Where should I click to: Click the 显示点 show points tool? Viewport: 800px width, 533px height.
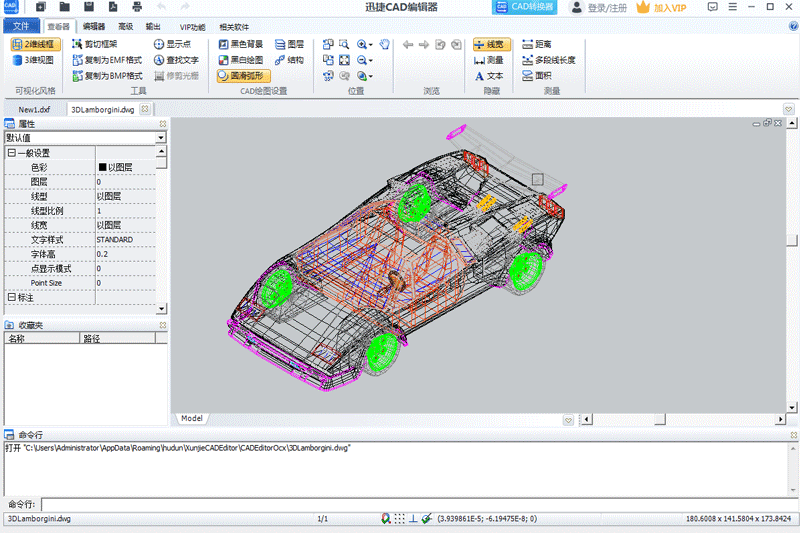point(172,44)
